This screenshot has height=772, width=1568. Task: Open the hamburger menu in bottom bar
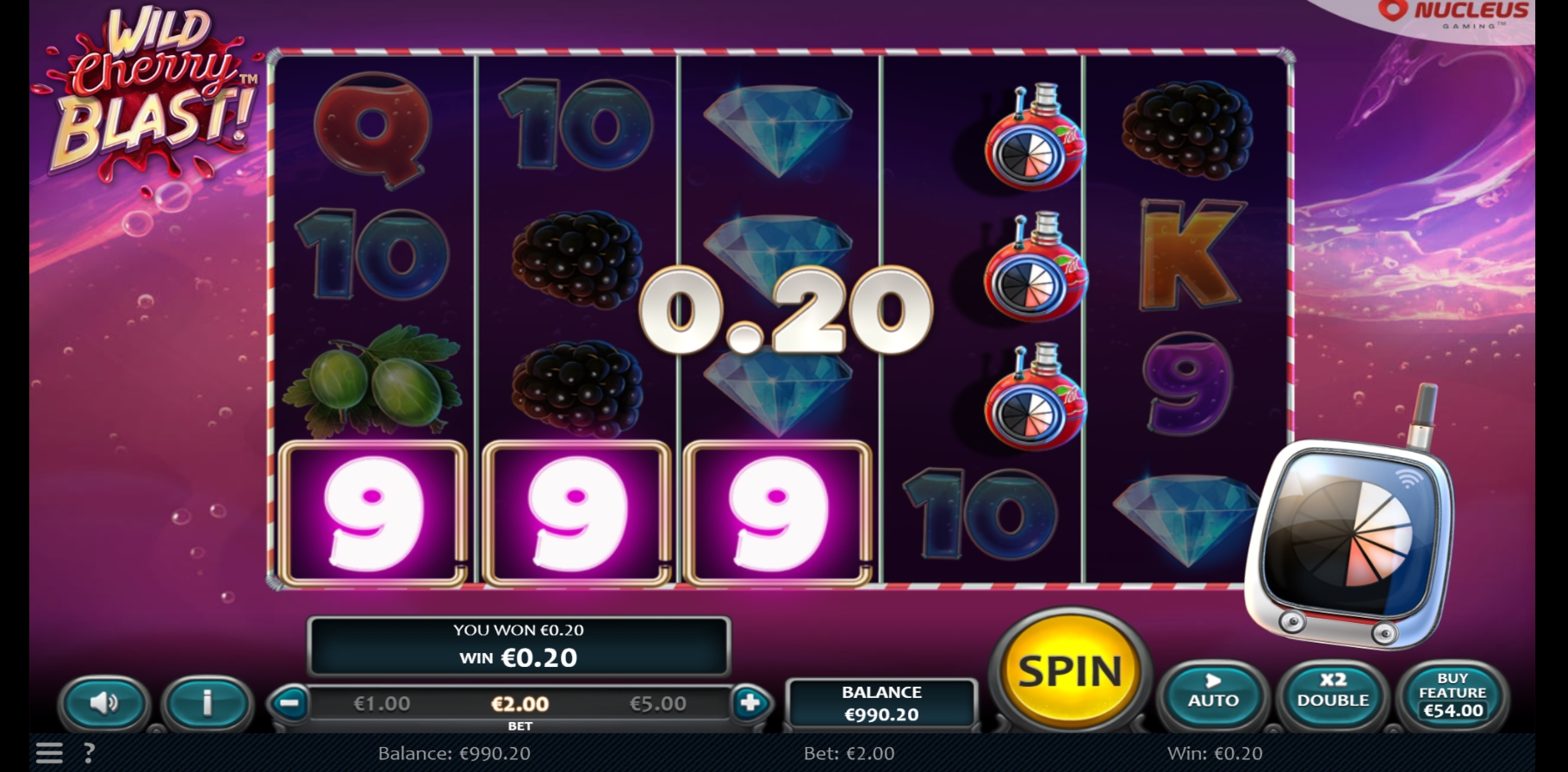click(x=49, y=753)
